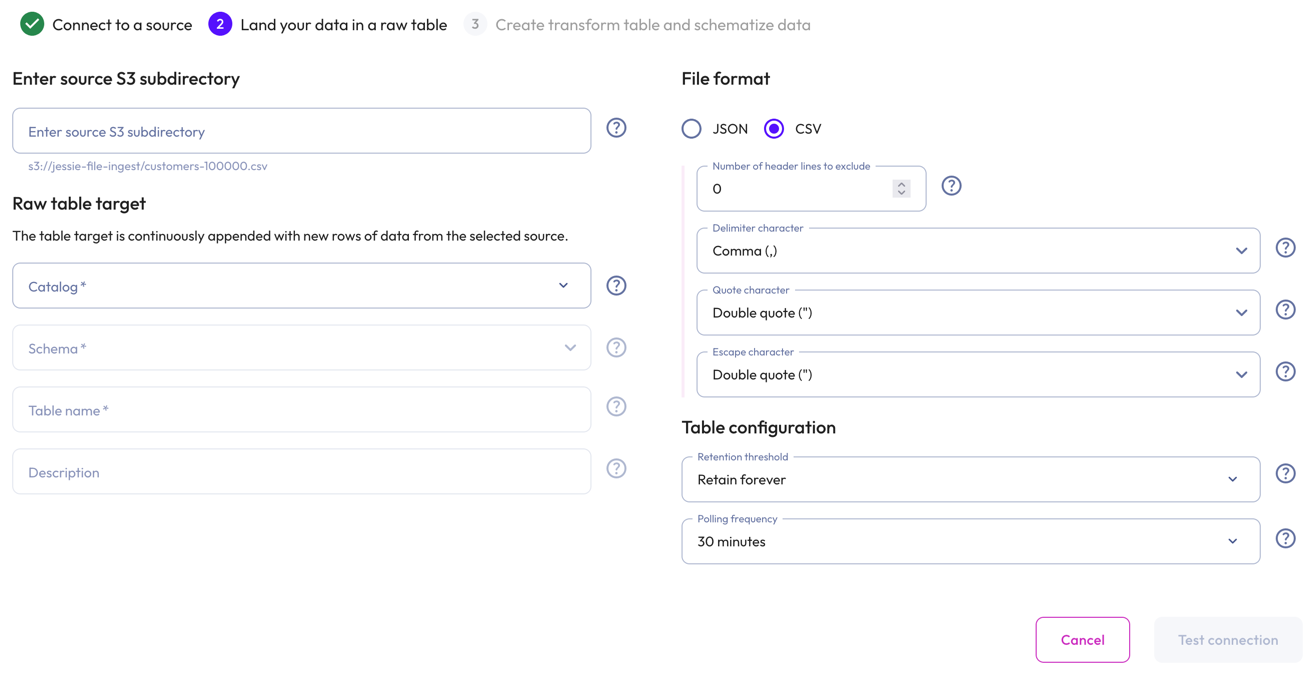Viewport: 1312px width, 674px height.
Task: Go back to the Connect to a source step
Action: pyautogui.click(x=105, y=24)
